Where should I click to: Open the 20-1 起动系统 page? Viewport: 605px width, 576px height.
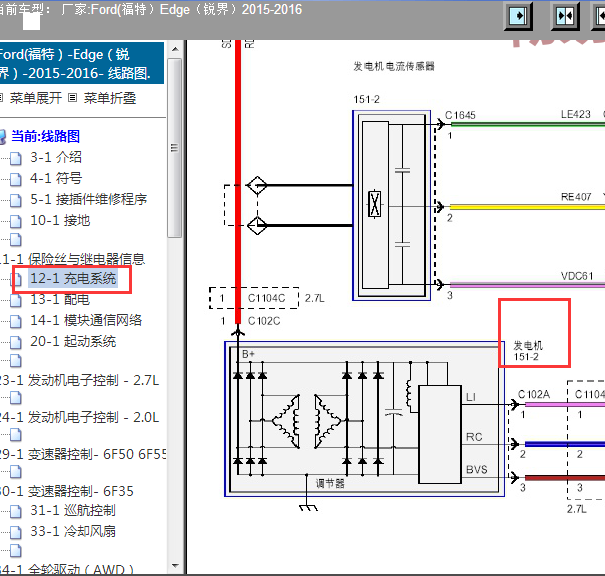tap(73, 341)
